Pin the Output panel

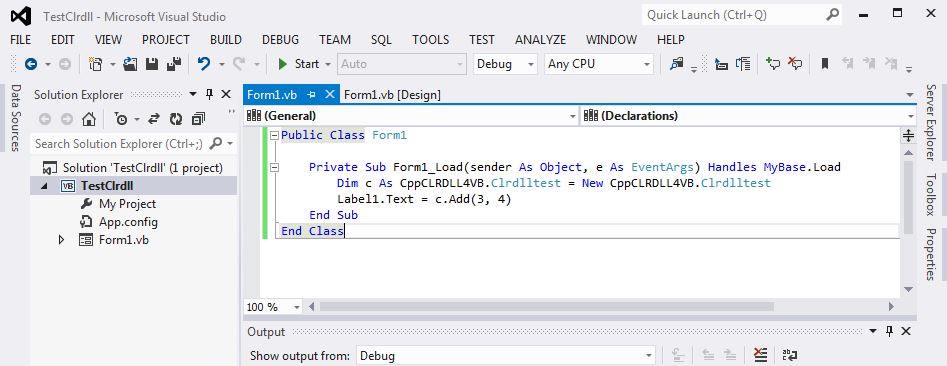(889, 331)
